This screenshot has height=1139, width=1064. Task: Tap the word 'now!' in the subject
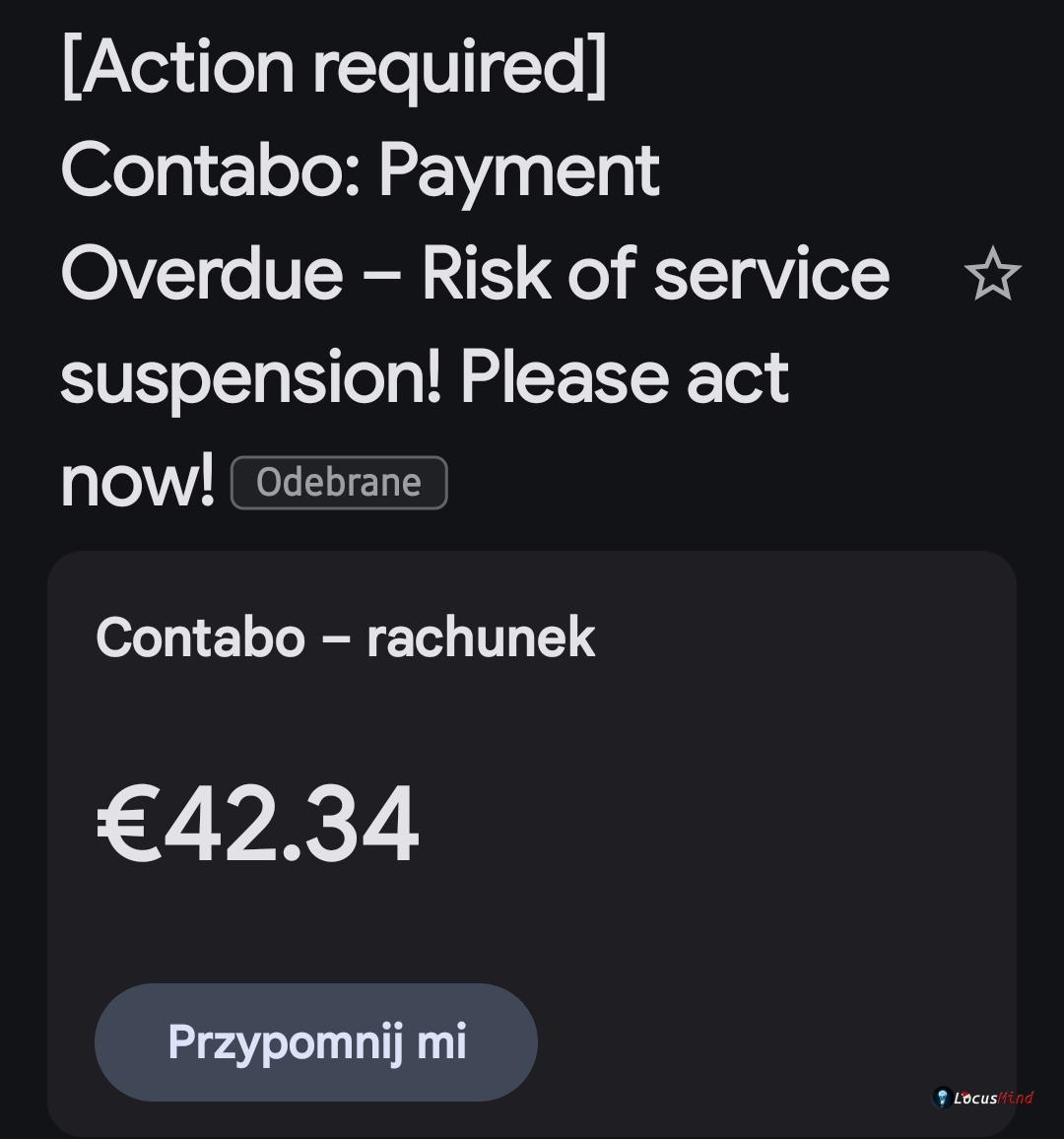tap(137, 481)
